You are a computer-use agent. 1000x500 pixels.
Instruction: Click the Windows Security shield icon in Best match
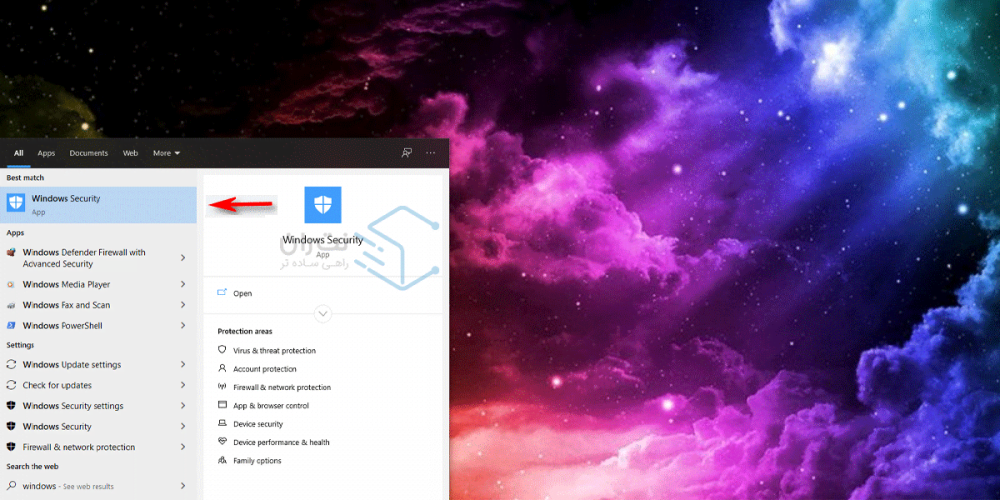(x=16, y=204)
